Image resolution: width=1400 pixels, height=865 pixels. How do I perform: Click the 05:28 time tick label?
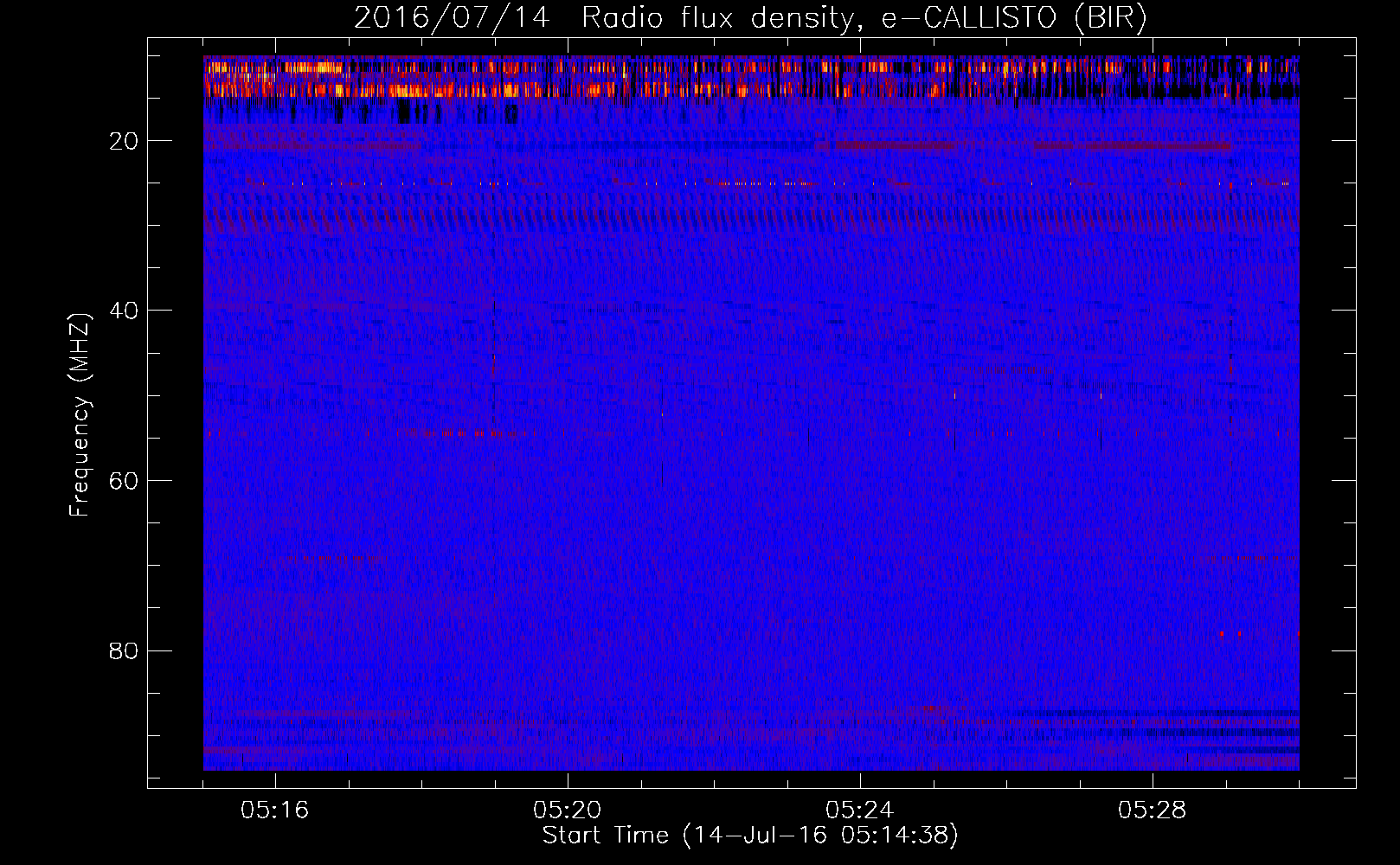1153,811
